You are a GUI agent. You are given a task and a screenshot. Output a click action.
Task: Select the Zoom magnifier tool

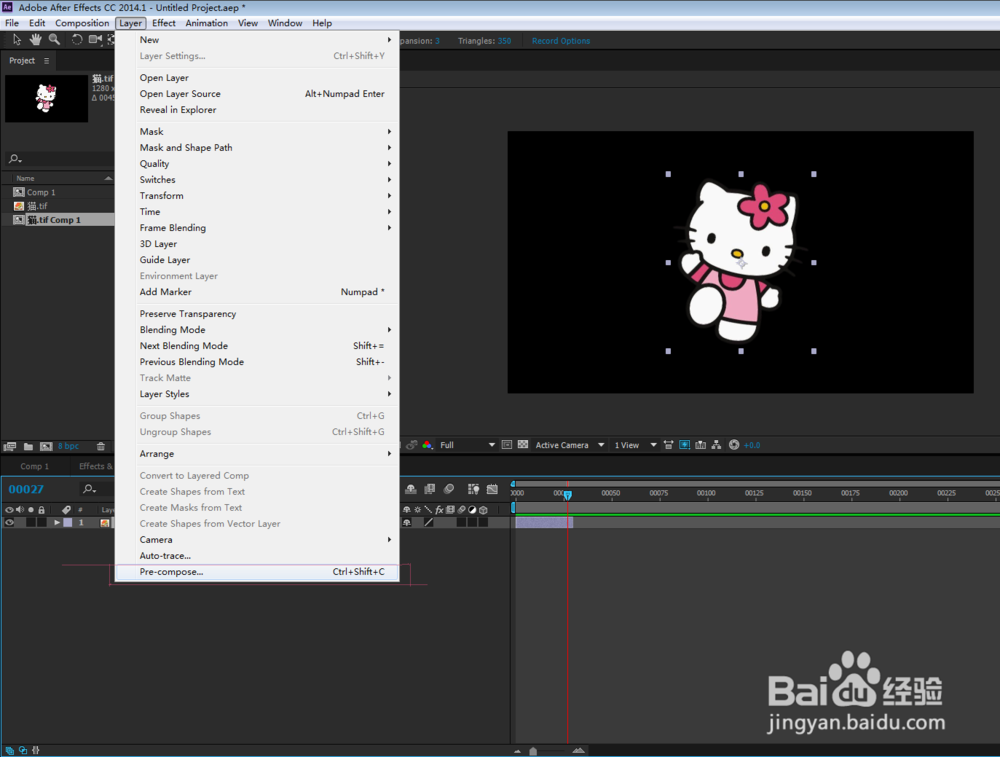point(55,40)
